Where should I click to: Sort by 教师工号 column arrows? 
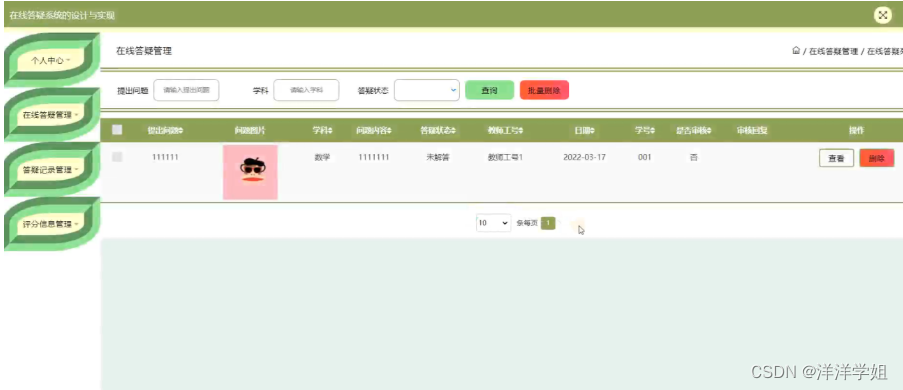pos(521,131)
